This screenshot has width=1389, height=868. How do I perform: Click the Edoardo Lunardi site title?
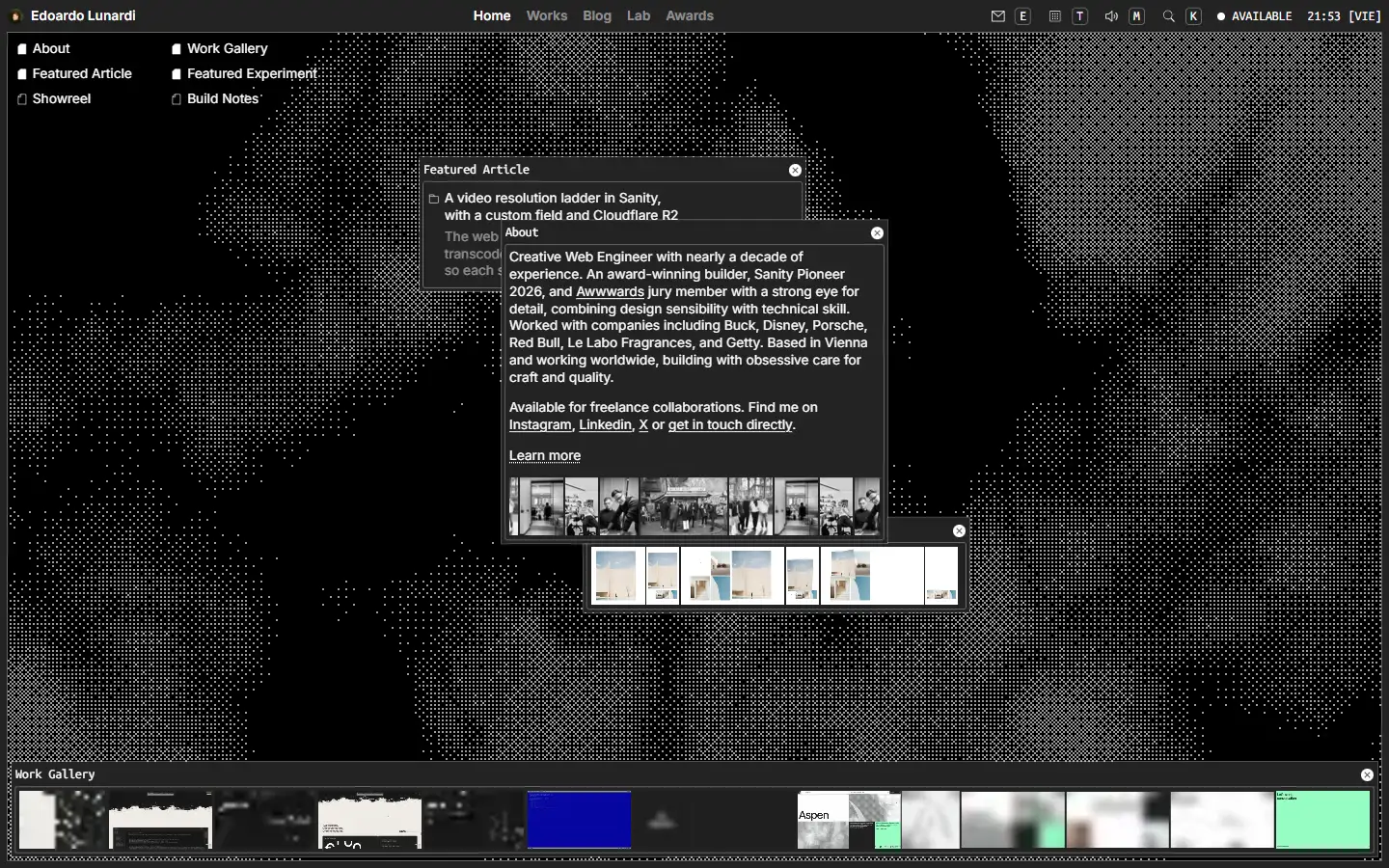coord(83,16)
